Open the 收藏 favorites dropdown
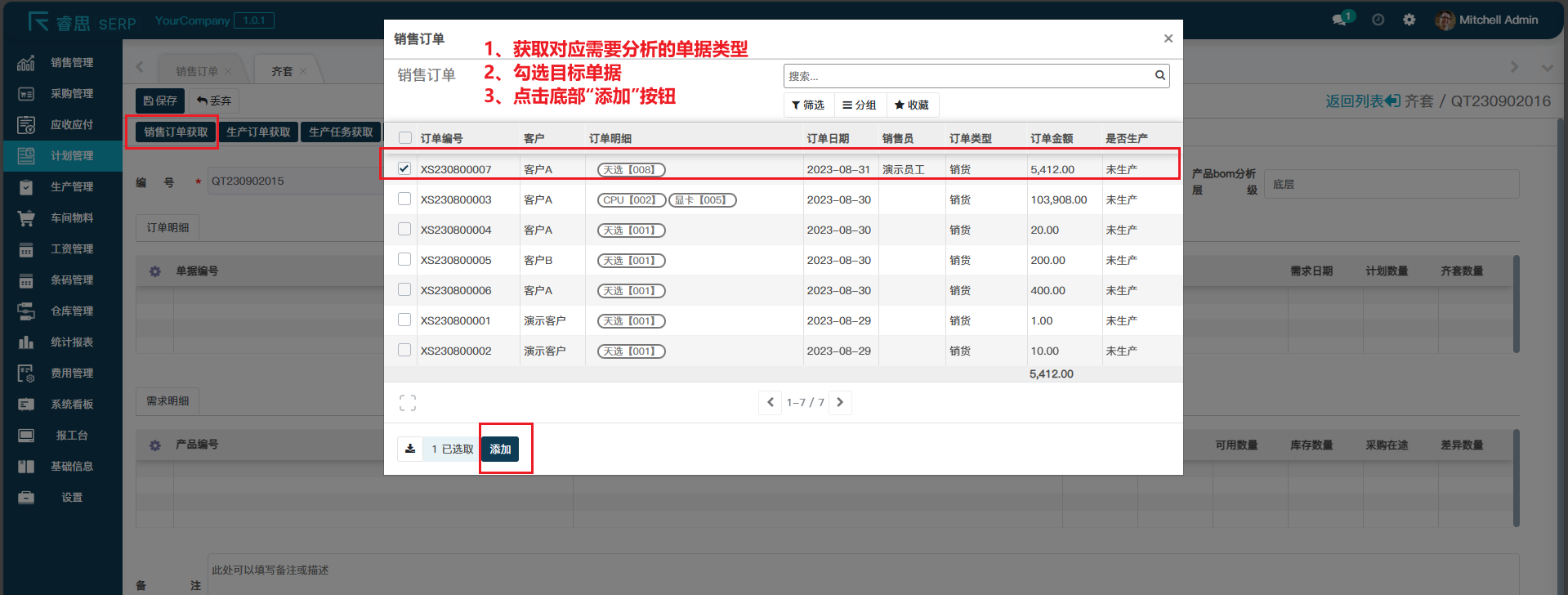The height and width of the screenshot is (595, 1568). 912,105
